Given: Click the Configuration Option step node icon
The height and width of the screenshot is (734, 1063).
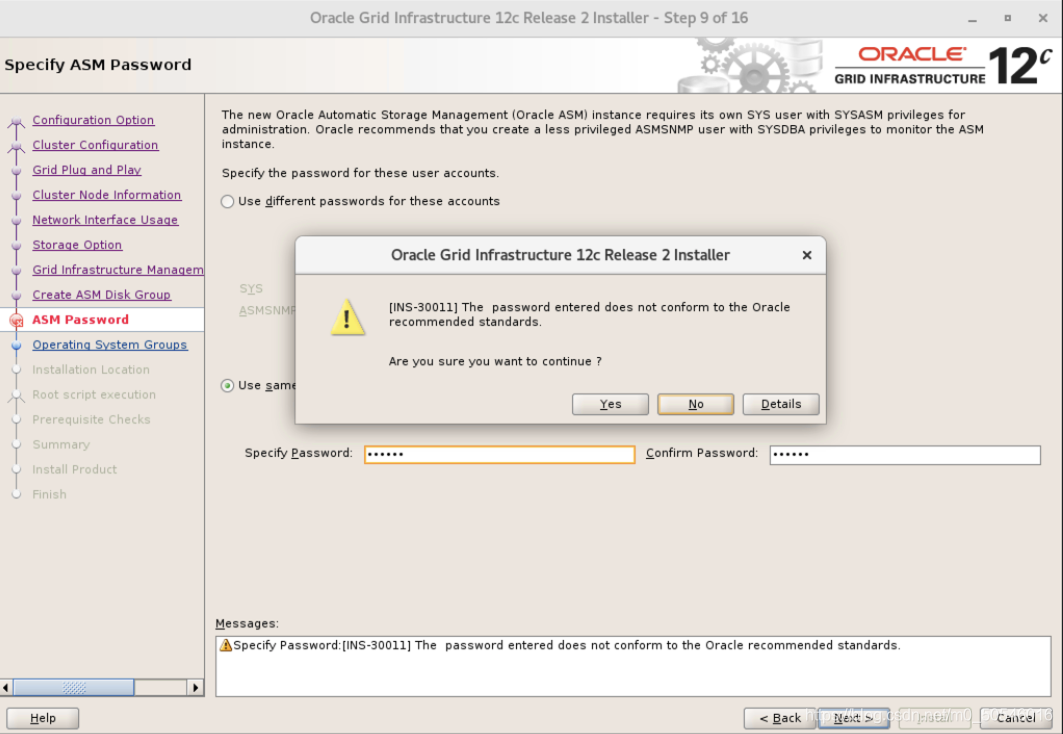Looking at the screenshot, I should coord(16,123).
